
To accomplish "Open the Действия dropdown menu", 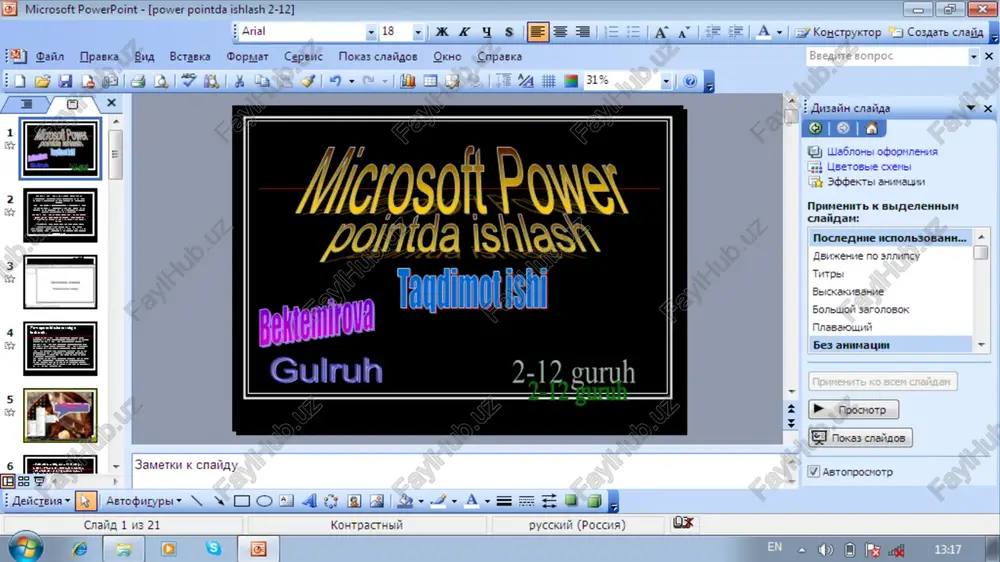I will tap(41, 501).
